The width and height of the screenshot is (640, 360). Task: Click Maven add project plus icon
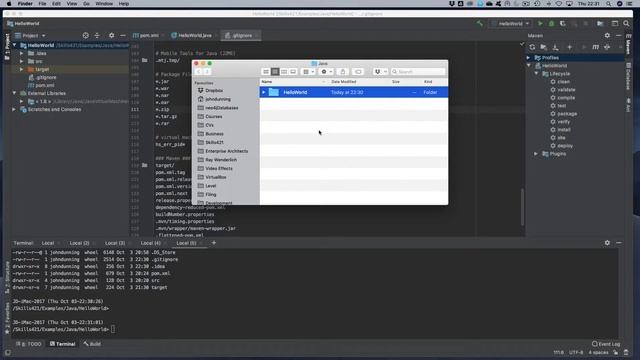pyautogui.click(x=569, y=47)
